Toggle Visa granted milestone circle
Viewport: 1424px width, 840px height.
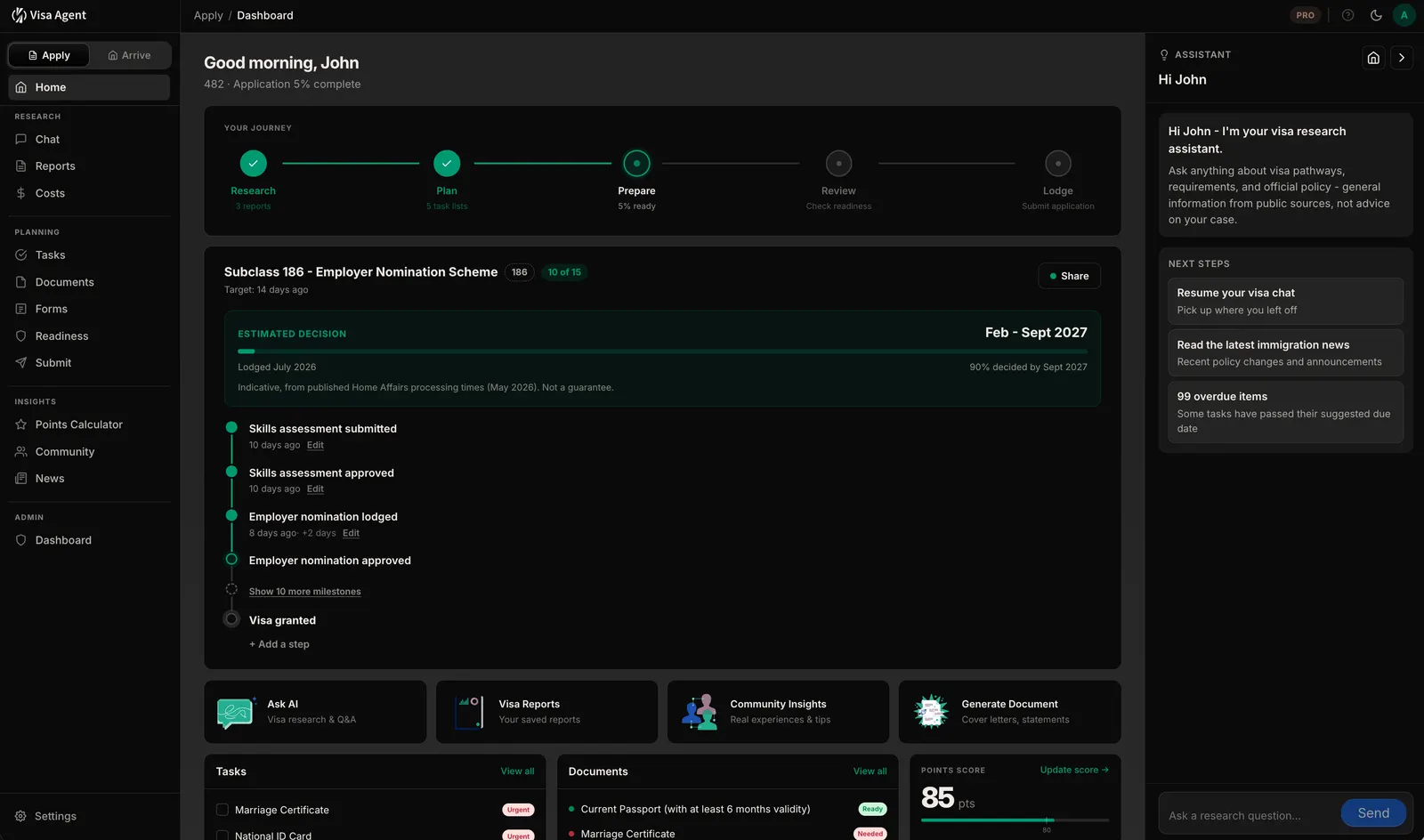231,619
